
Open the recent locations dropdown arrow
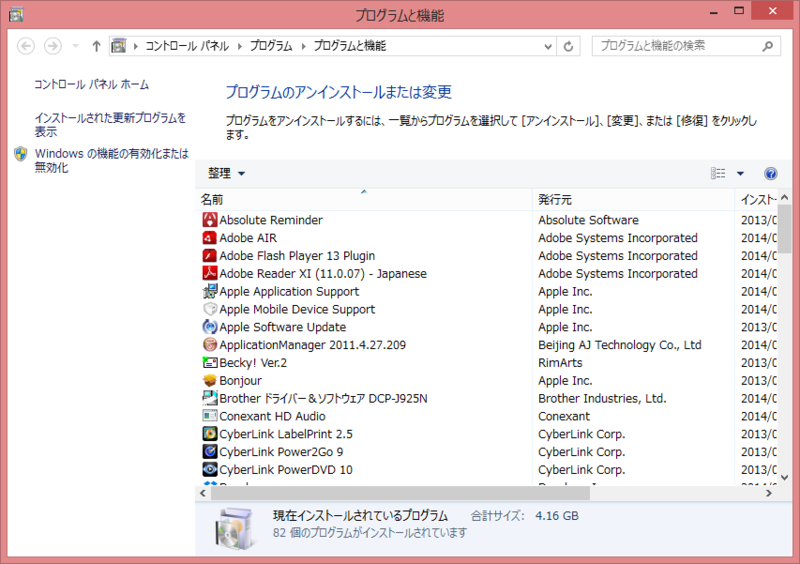(x=76, y=46)
